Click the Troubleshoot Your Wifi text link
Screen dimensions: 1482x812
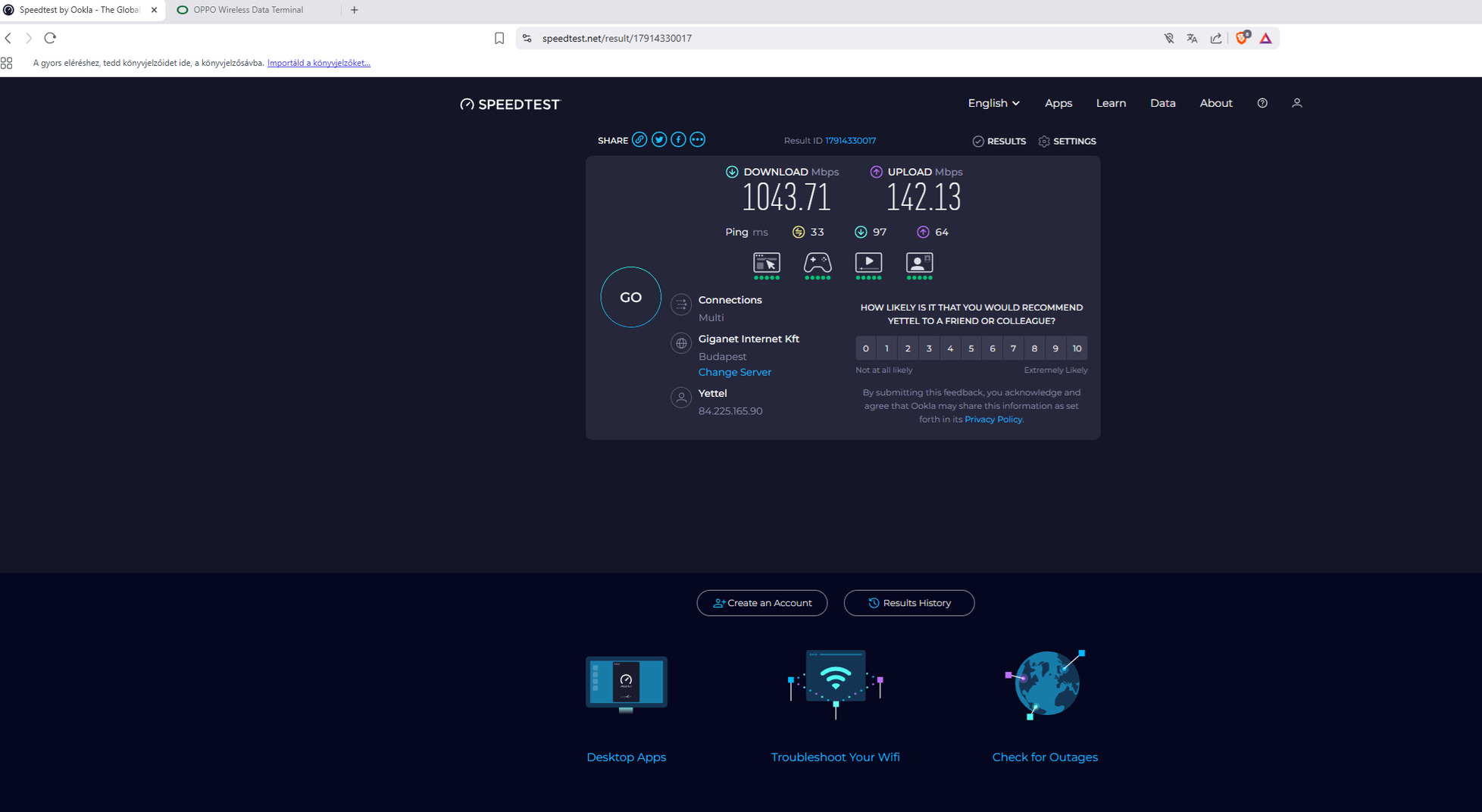tap(836, 757)
